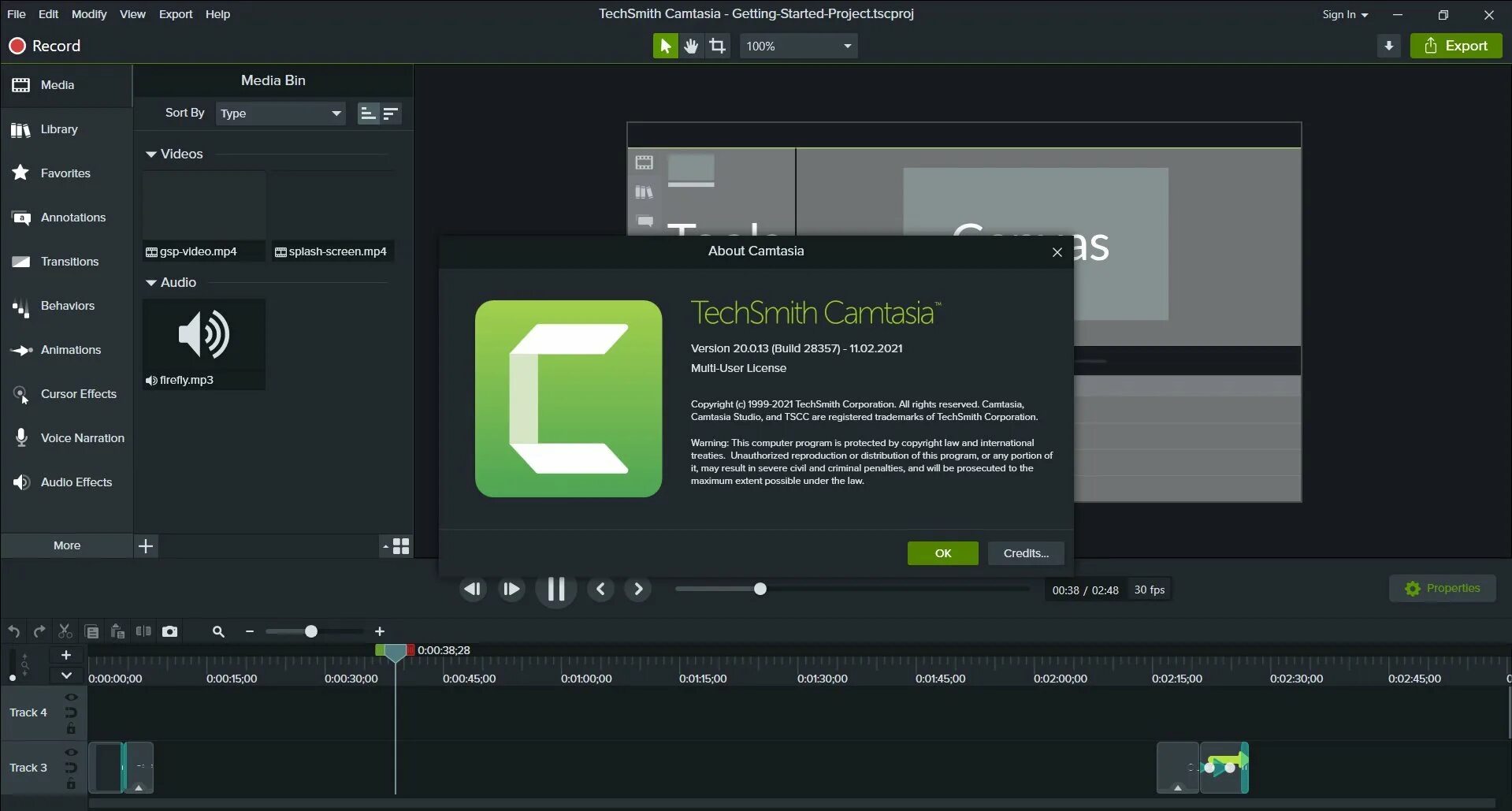Open the Edit menu
Screen dimensions: 1512x811
pyautogui.click(x=48, y=14)
